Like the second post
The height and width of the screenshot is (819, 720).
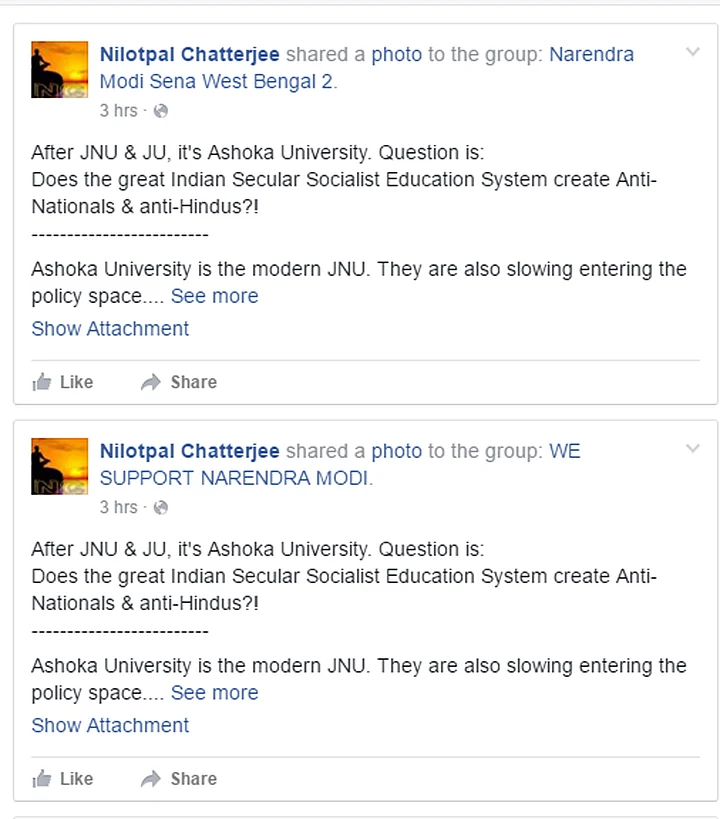(x=63, y=779)
